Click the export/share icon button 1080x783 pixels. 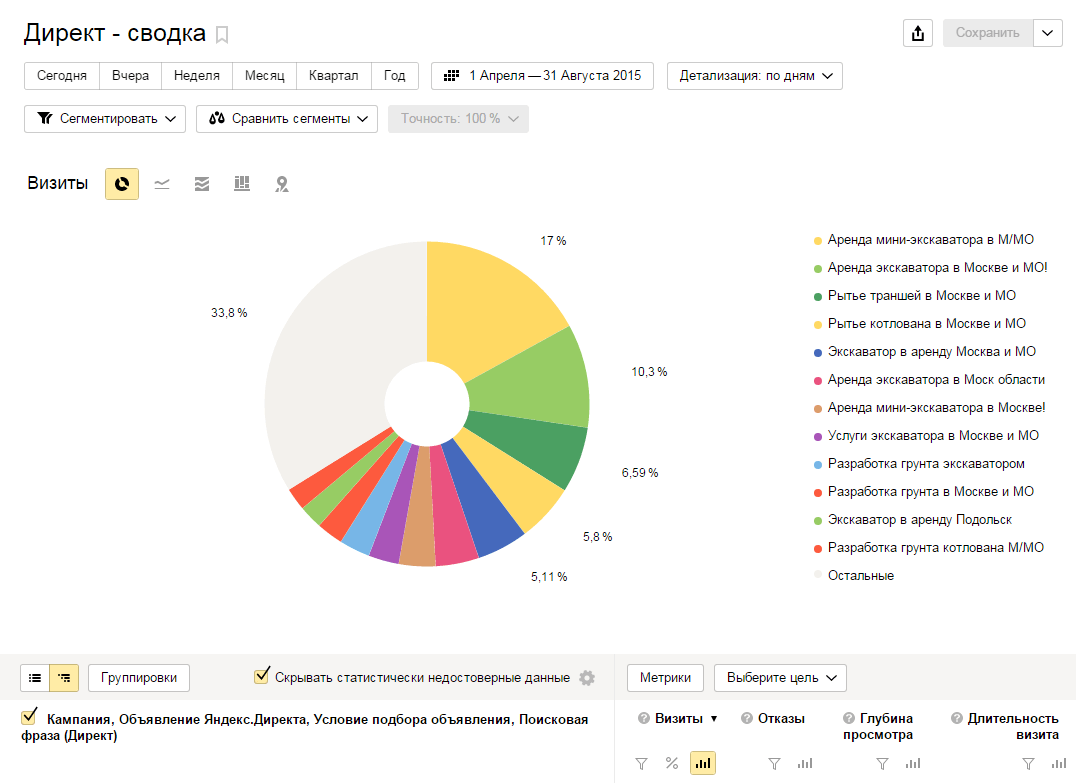point(917,33)
